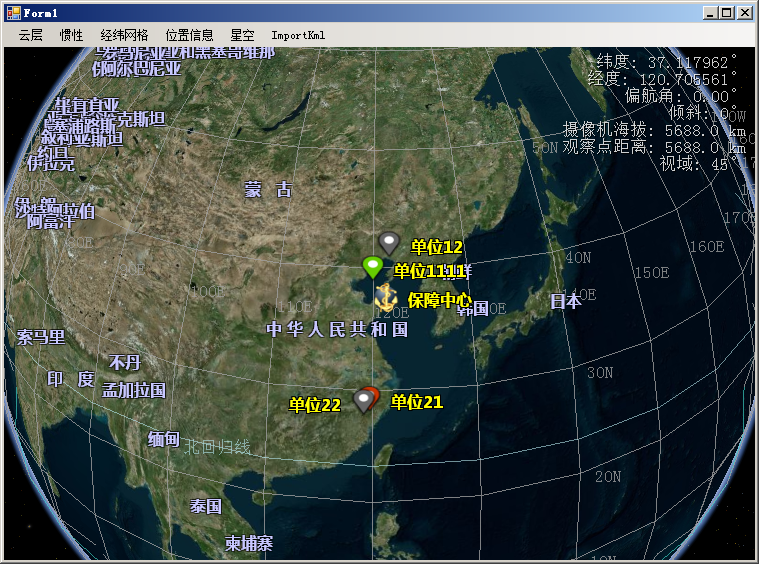Click the ImportKml menu item
Image resolution: width=759 pixels, height=564 pixels.
(298, 35)
